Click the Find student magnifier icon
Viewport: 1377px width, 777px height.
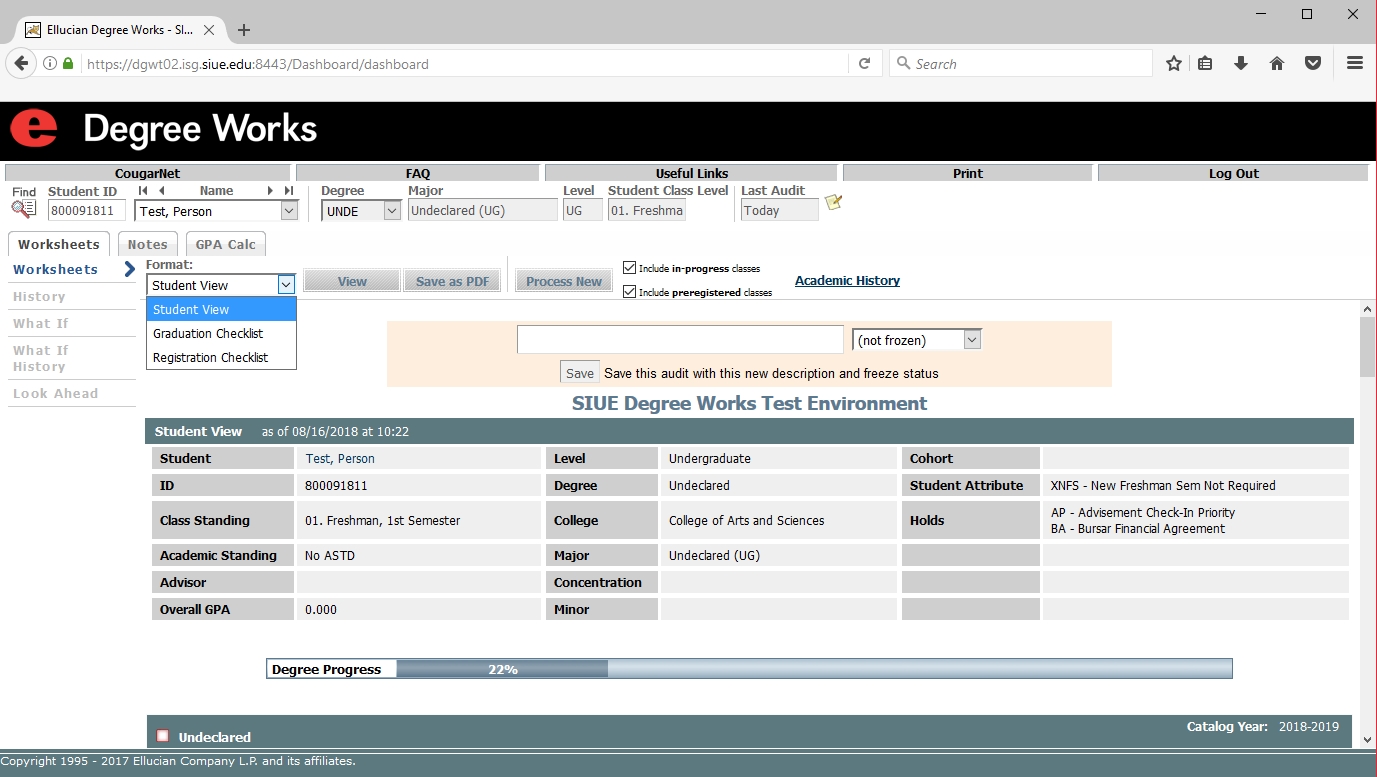point(23,209)
